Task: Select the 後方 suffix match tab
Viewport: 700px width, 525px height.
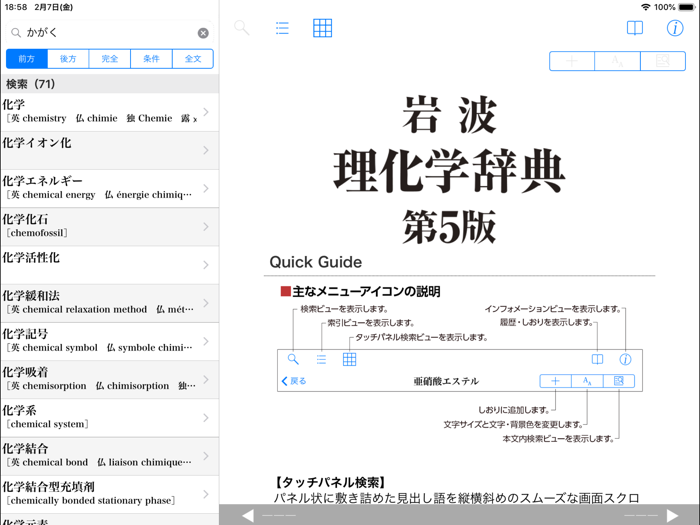Action: pyautogui.click(x=68, y=58)
